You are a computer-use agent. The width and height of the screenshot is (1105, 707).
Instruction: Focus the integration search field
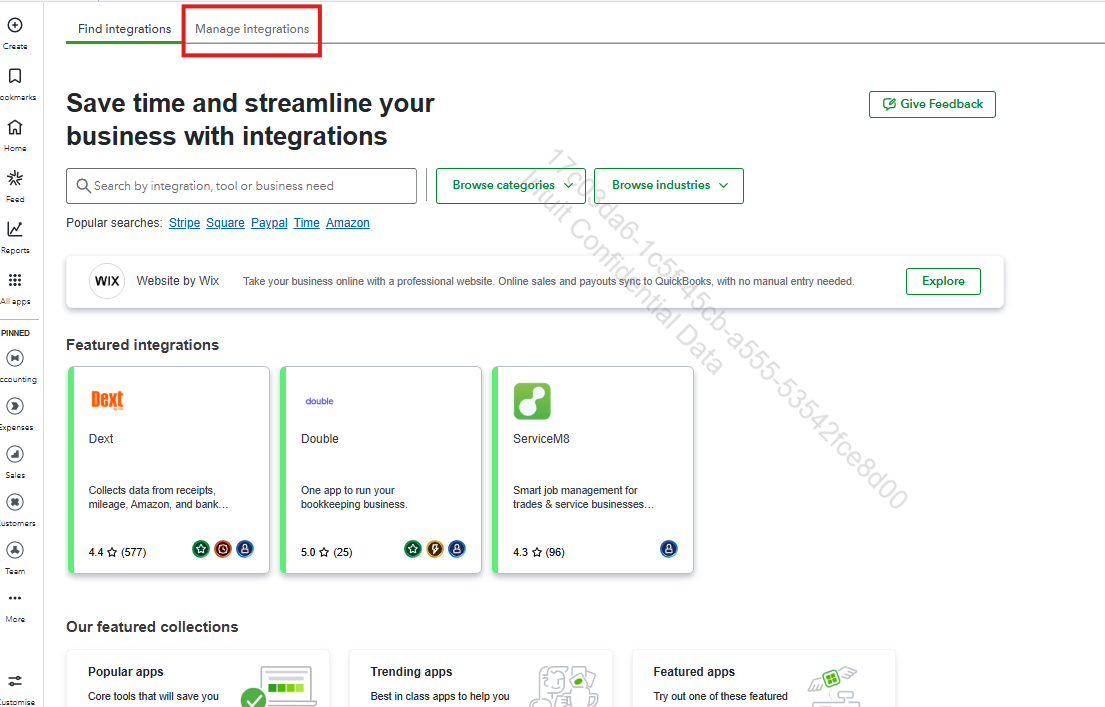242,186
